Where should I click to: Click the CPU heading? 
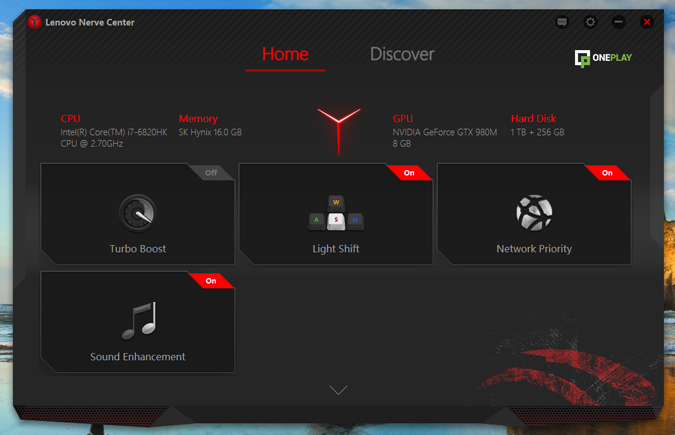71,118
